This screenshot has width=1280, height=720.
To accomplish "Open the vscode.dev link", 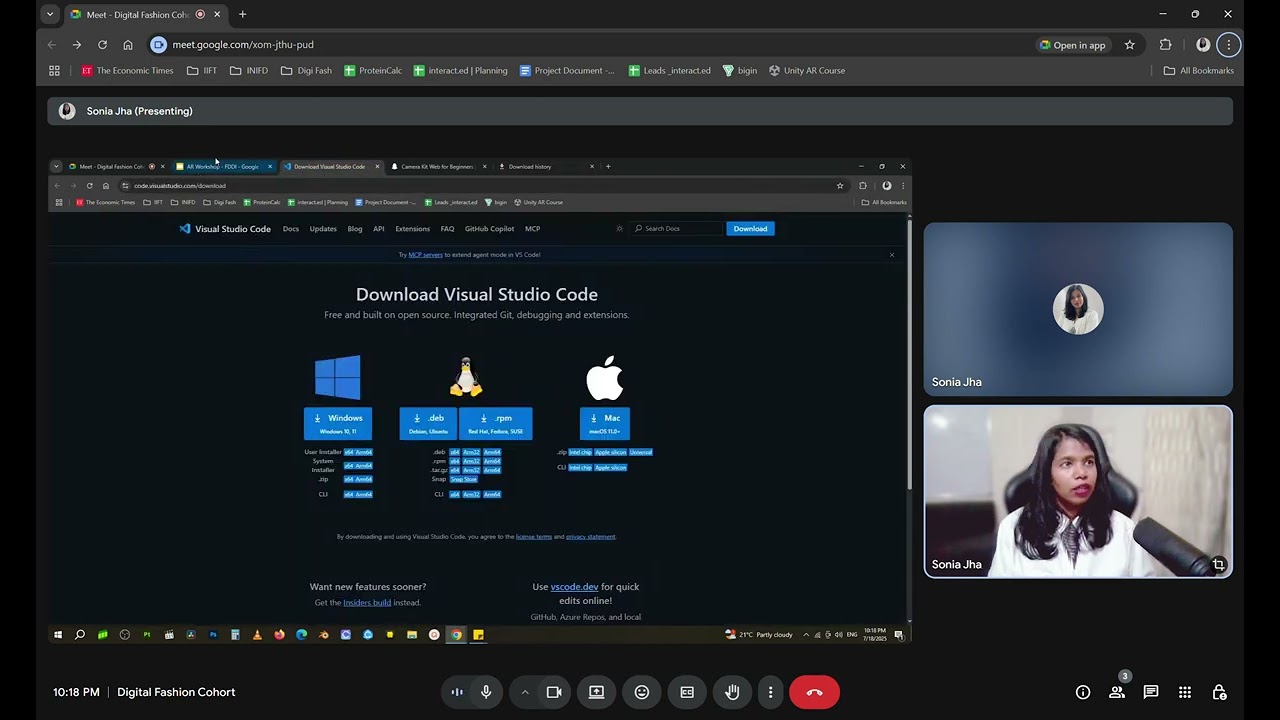I will click(x=574, y=587).
